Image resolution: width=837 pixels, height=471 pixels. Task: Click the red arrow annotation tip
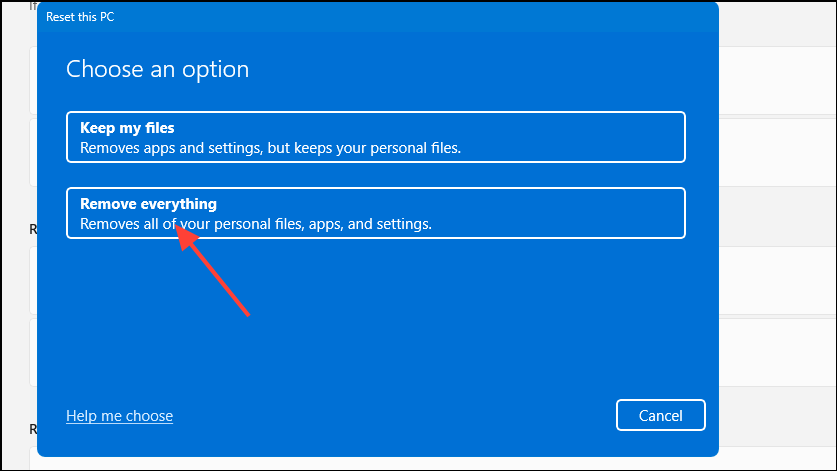[x=178, y=227]
